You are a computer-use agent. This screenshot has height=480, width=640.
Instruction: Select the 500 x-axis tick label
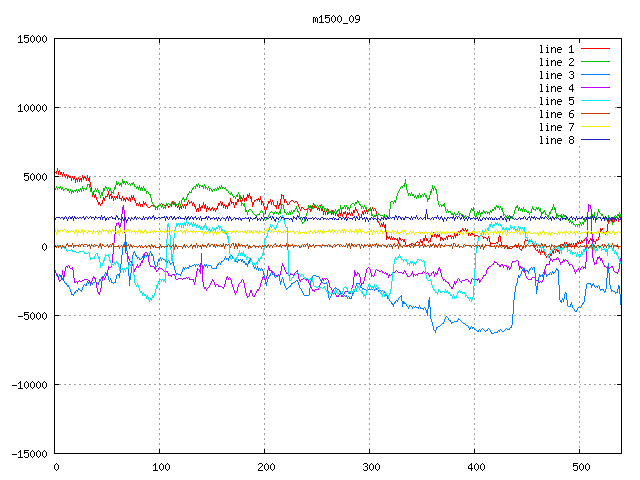pyautogui.click(x=579, y=467)
